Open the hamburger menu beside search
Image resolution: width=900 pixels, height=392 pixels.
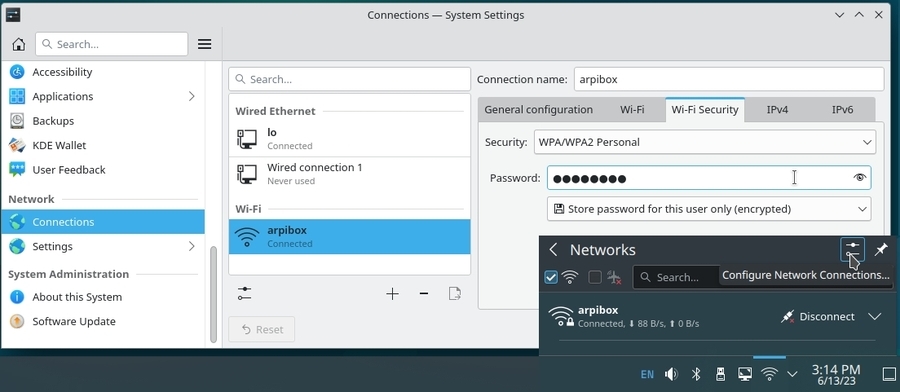204,44
